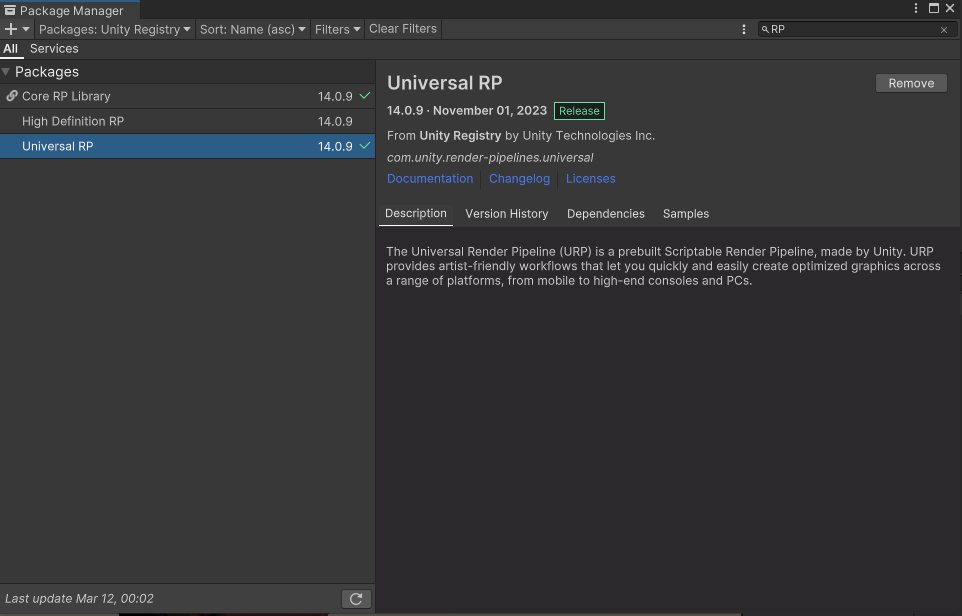
Task: Maximize the Package Manager window
Action: pos(933,8)
